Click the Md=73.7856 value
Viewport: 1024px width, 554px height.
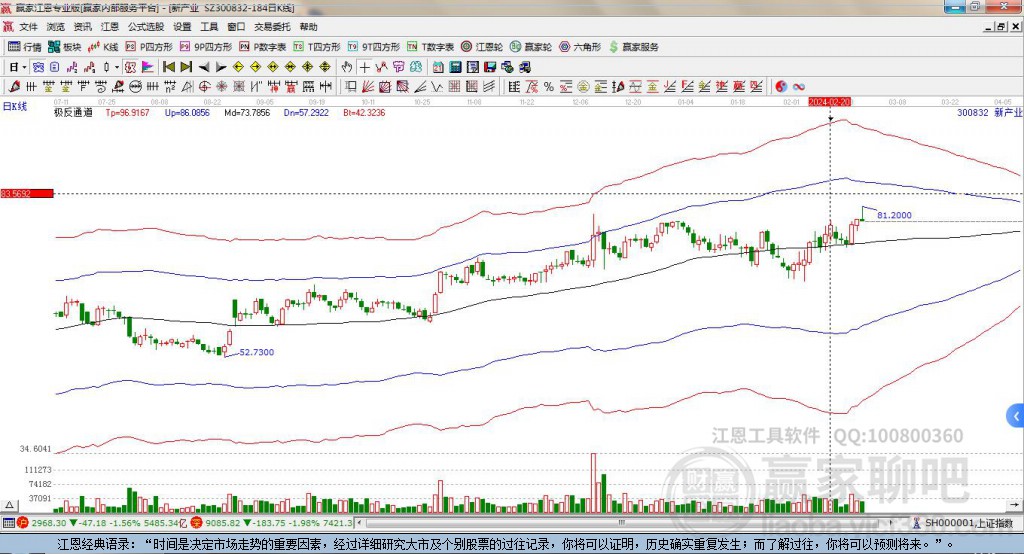247,112
